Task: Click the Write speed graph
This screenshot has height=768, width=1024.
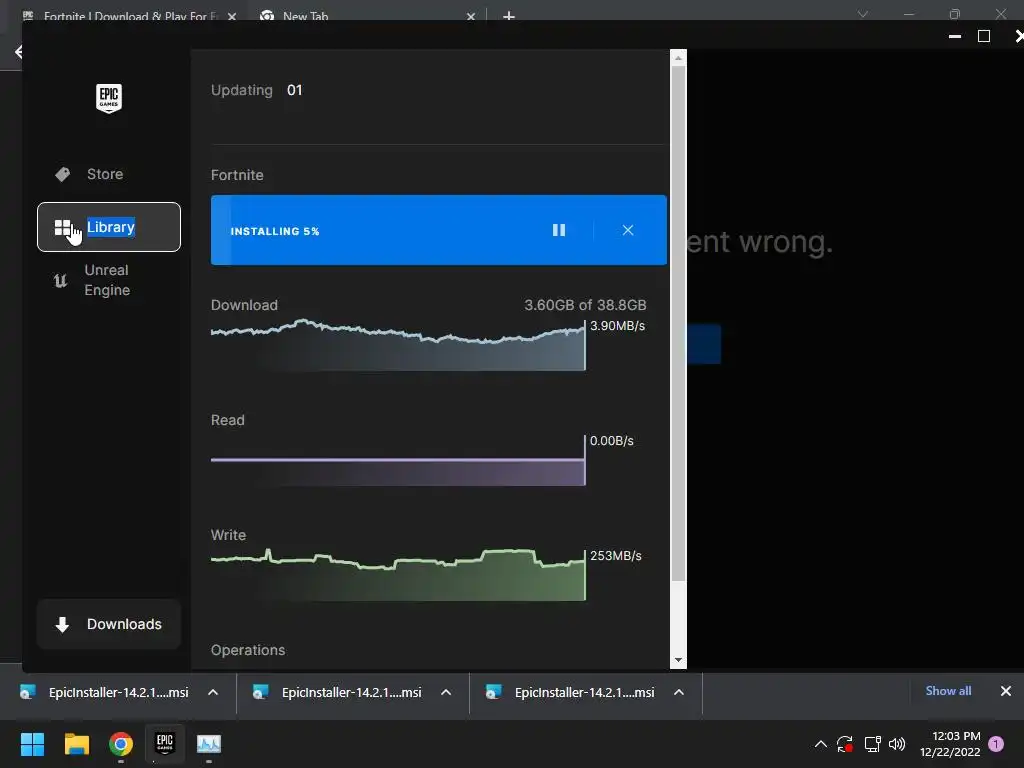Action: pos(398,575)
